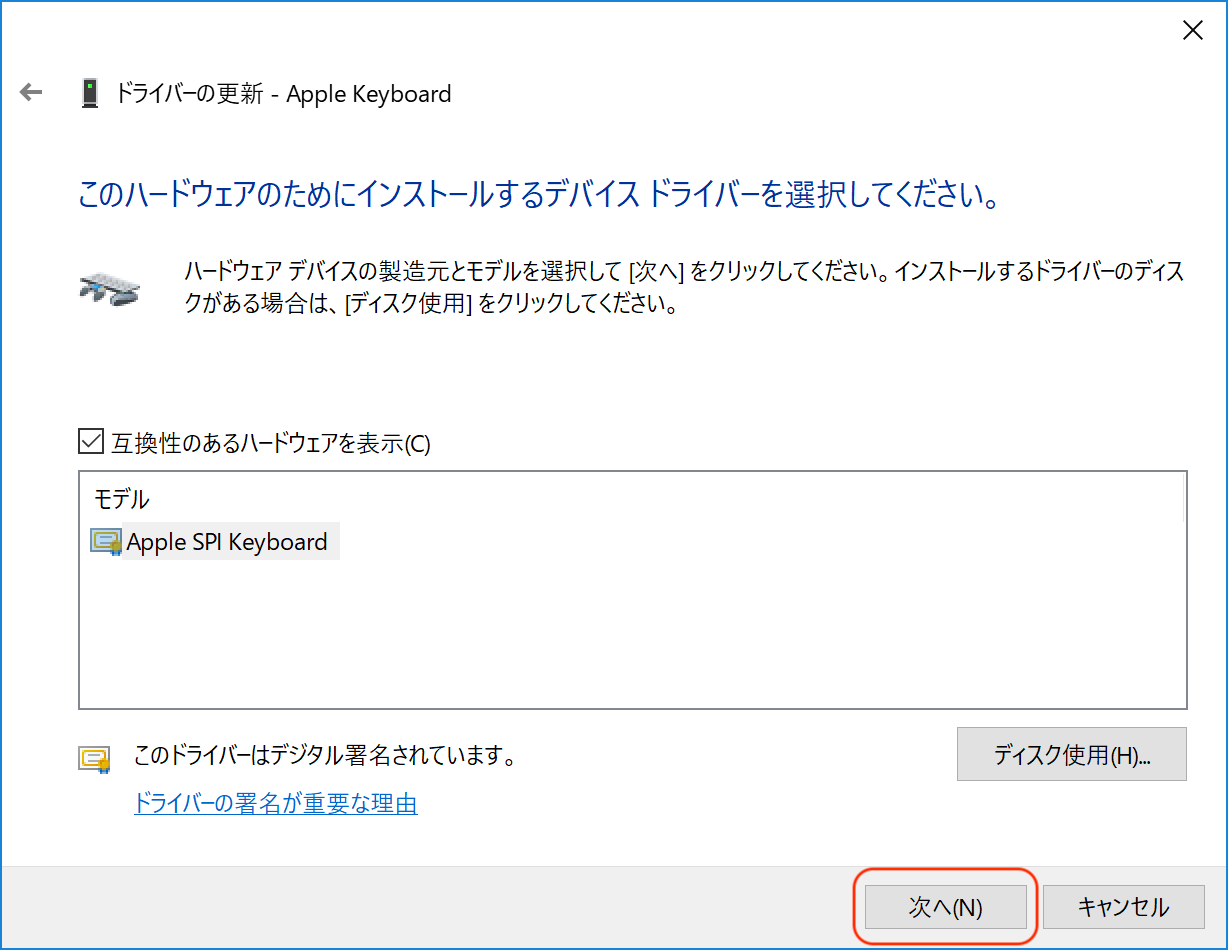Close the driver update dialog
The height and width of the screenshot is (950, 1228).
pos(1192,31)
